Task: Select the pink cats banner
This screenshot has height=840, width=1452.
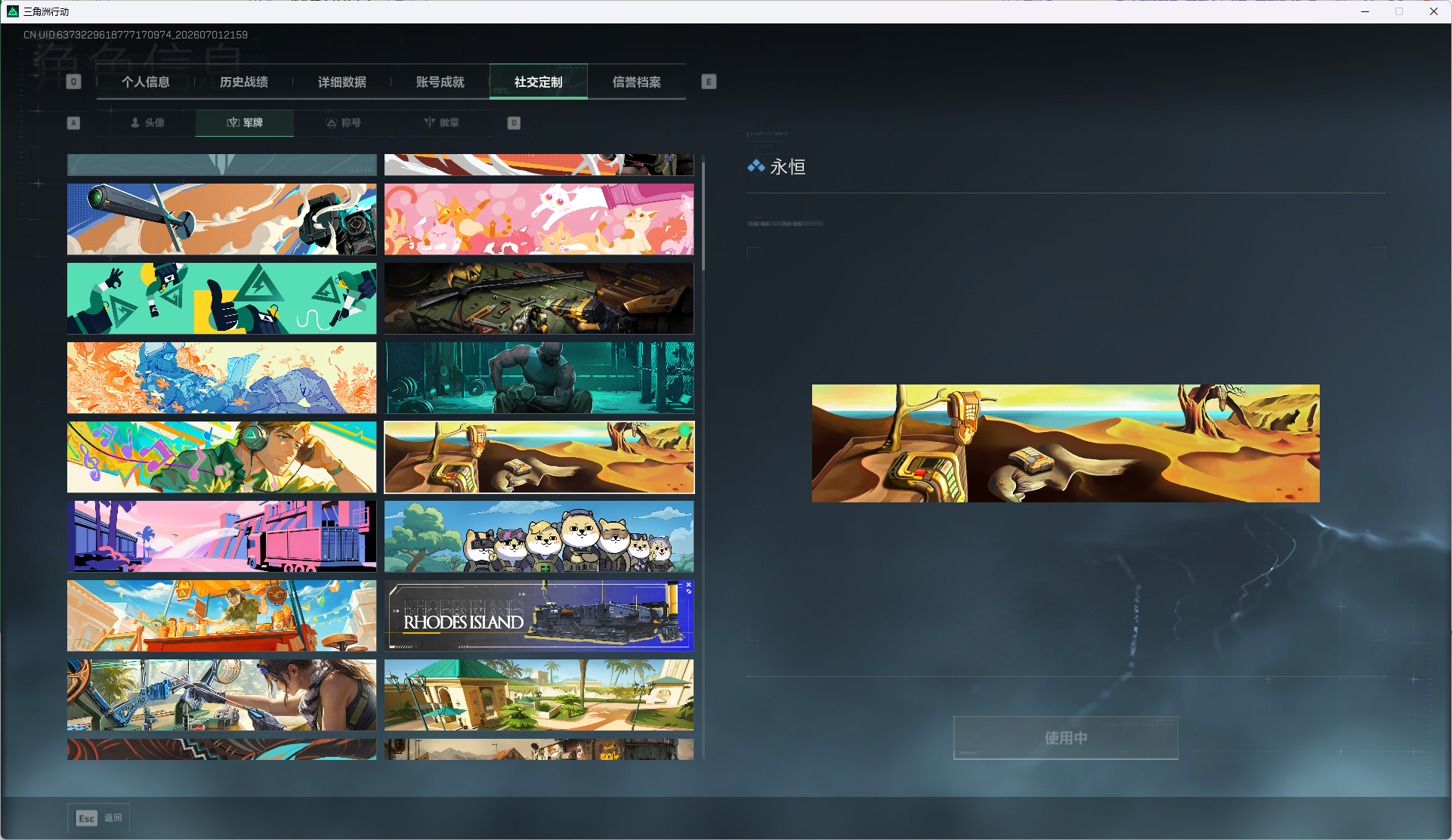Action: point(539,219)
